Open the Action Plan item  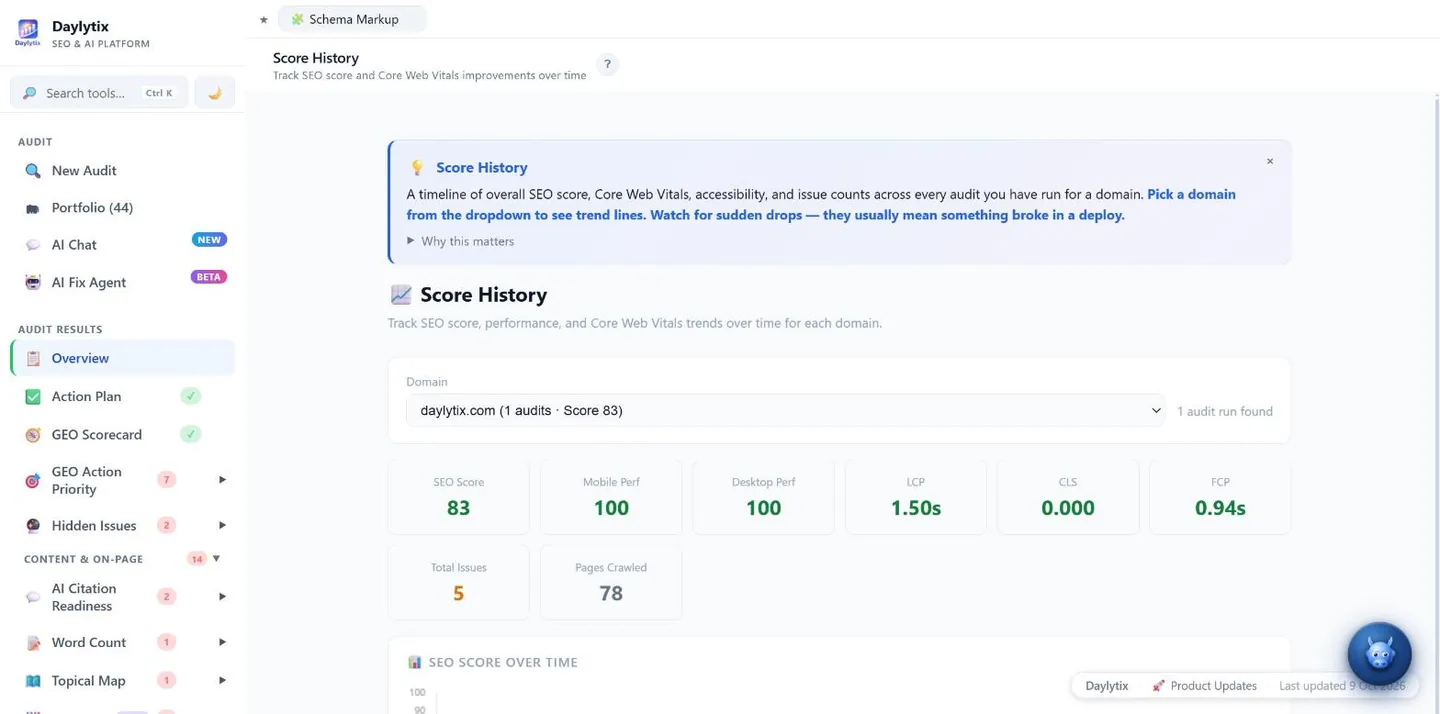(122, 397)
